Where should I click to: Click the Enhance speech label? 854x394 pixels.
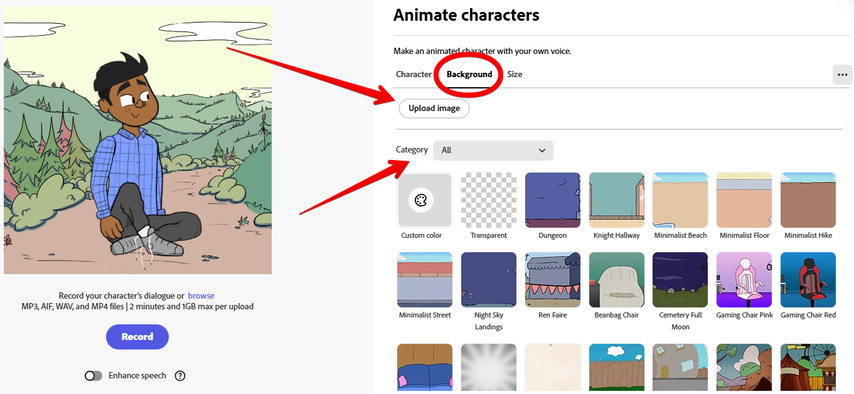[x=137, y=375]
